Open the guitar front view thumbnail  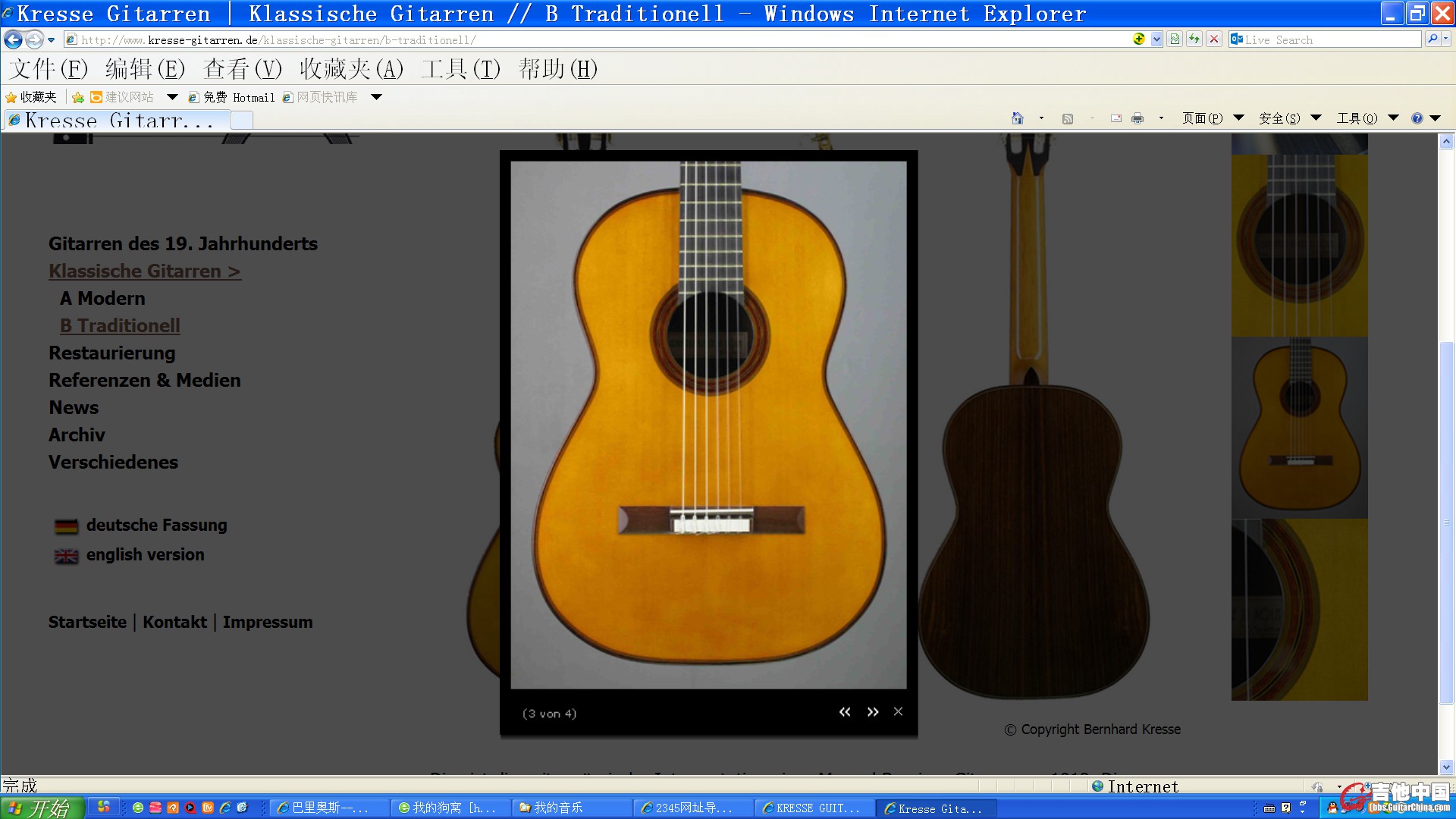click(1299, 428)
